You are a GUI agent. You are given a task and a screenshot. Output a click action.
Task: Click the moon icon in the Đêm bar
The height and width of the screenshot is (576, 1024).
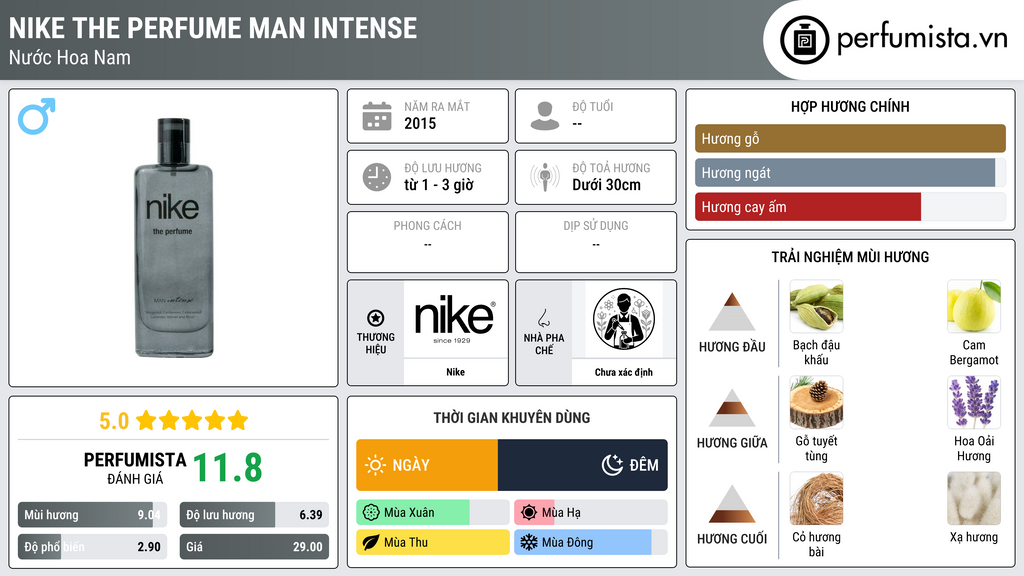coord(612,465)
